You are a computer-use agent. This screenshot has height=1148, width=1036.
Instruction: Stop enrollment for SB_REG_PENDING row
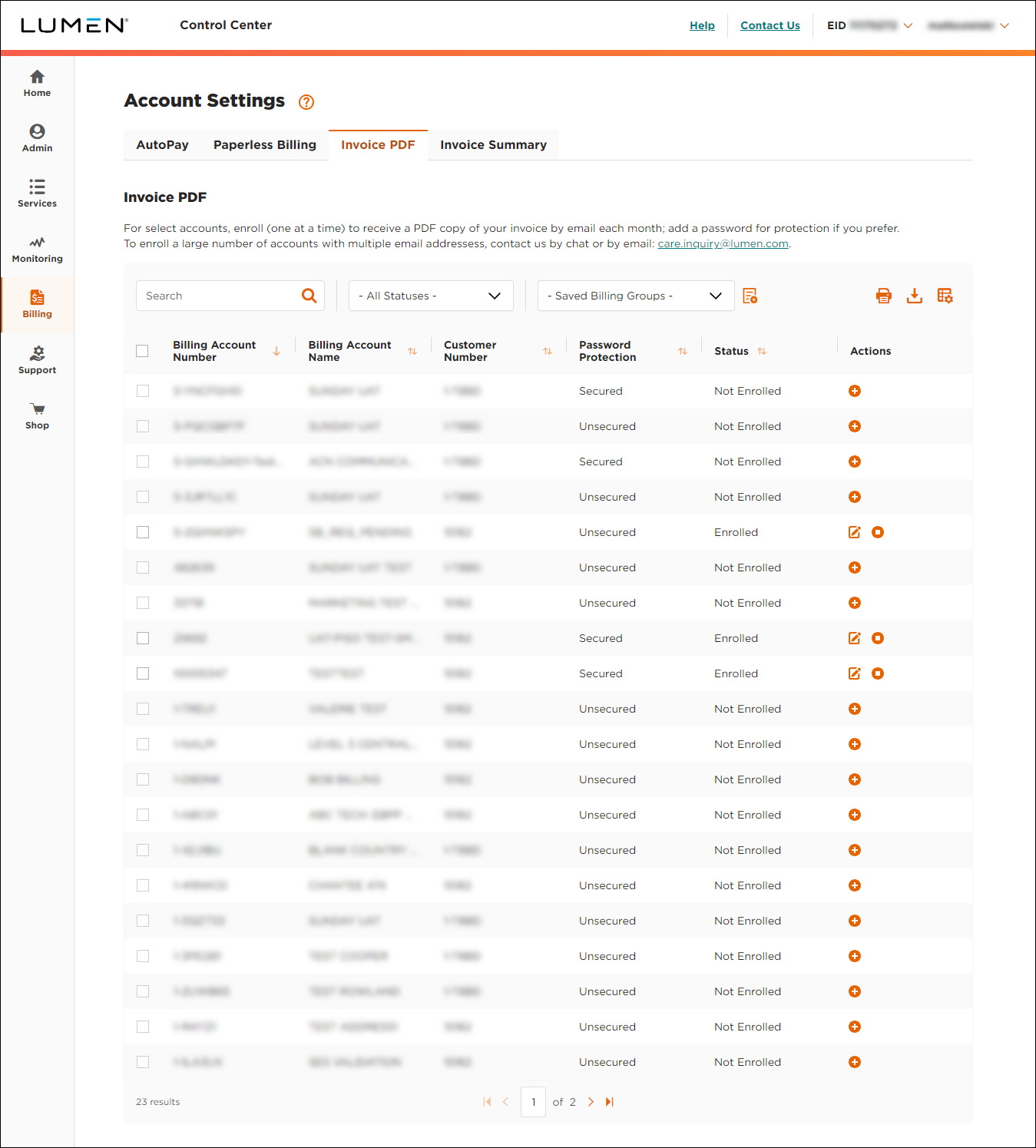tap(878, 532)
